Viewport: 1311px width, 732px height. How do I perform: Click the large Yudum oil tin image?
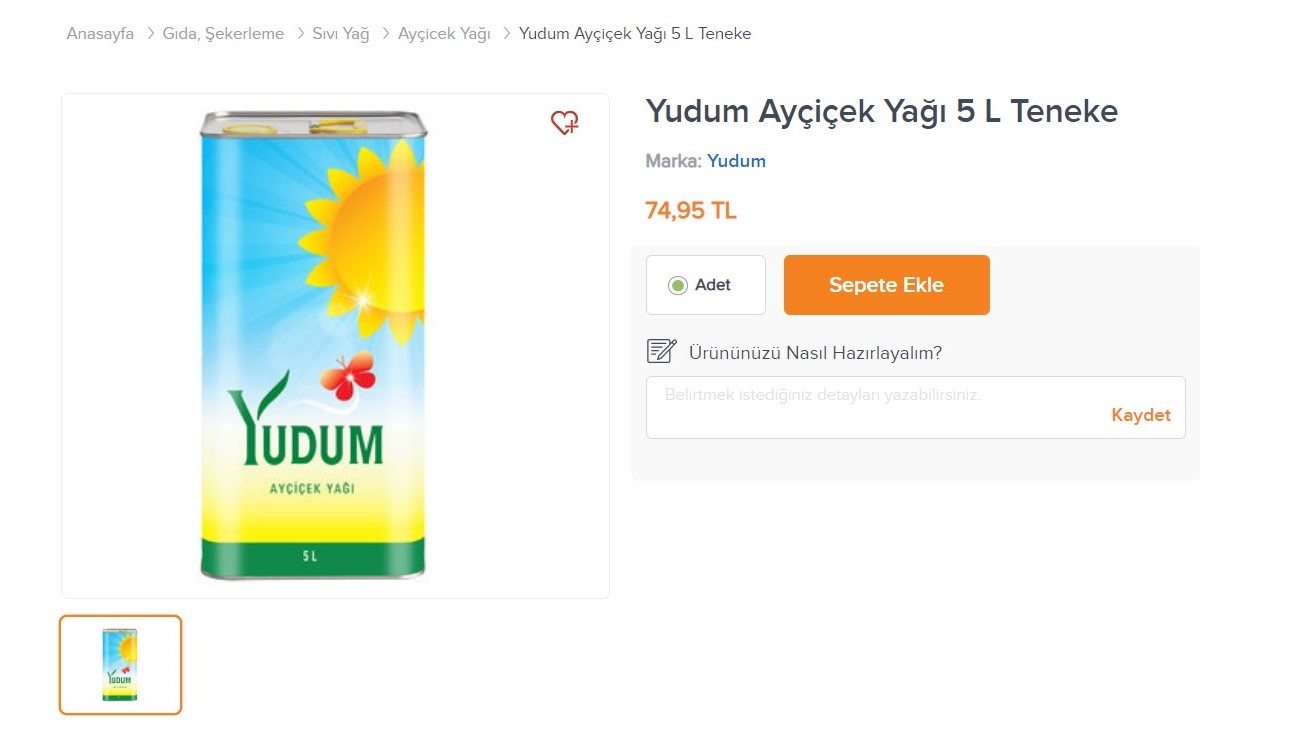(313, 346)
